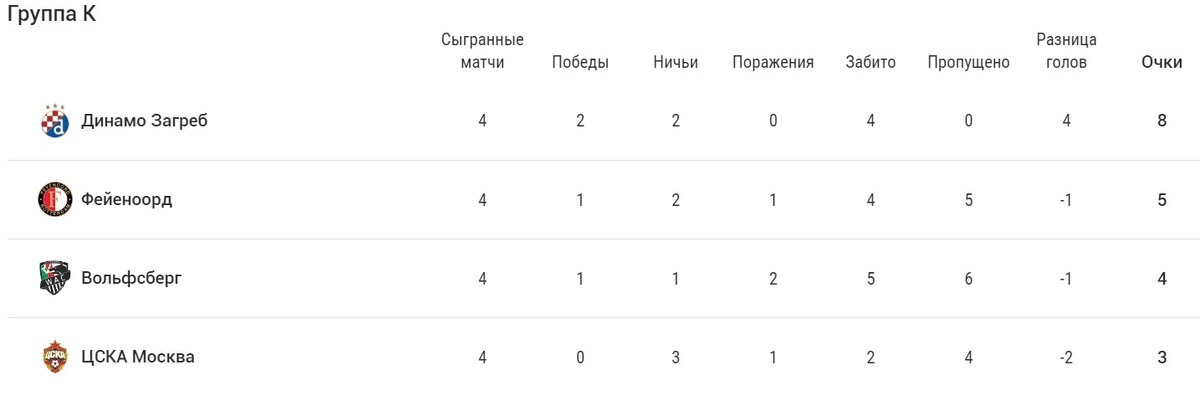Click Dinamo Zagreb's 8 points value

pyautogui.click(x=1162, y=121)
